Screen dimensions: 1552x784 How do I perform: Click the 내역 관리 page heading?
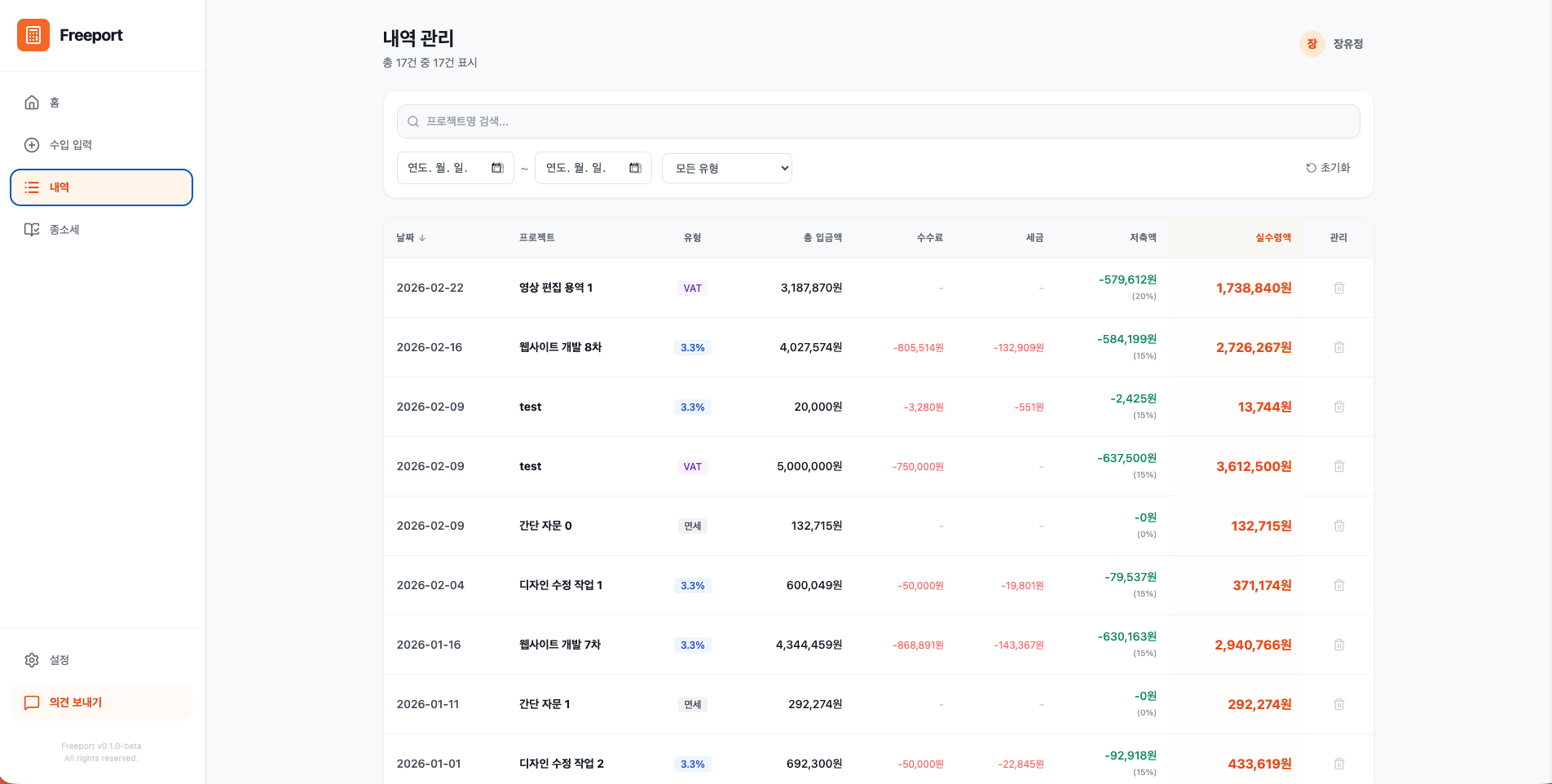click(x=418, y=38)
